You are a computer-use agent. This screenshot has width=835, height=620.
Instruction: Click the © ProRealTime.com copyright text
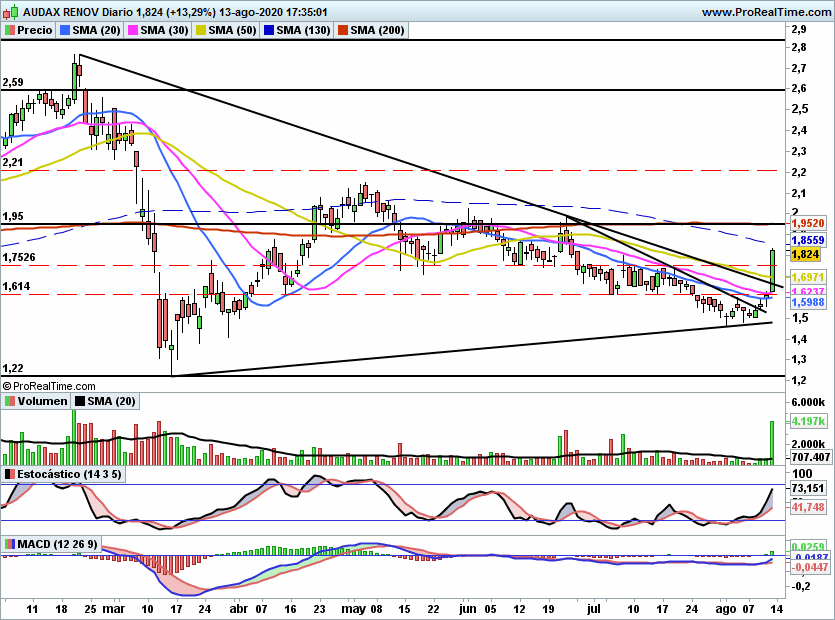coord(49,386)
